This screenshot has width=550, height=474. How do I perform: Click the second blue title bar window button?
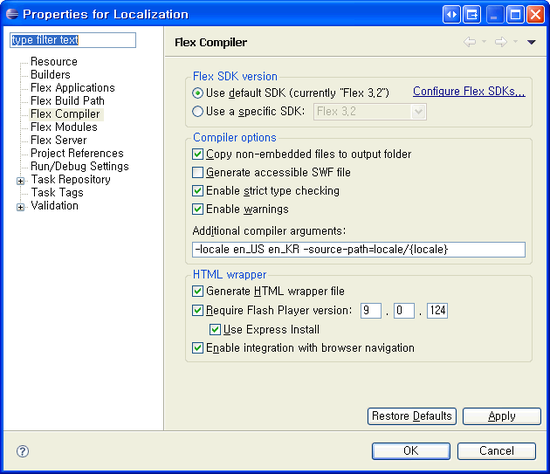(x=472, y=15)
